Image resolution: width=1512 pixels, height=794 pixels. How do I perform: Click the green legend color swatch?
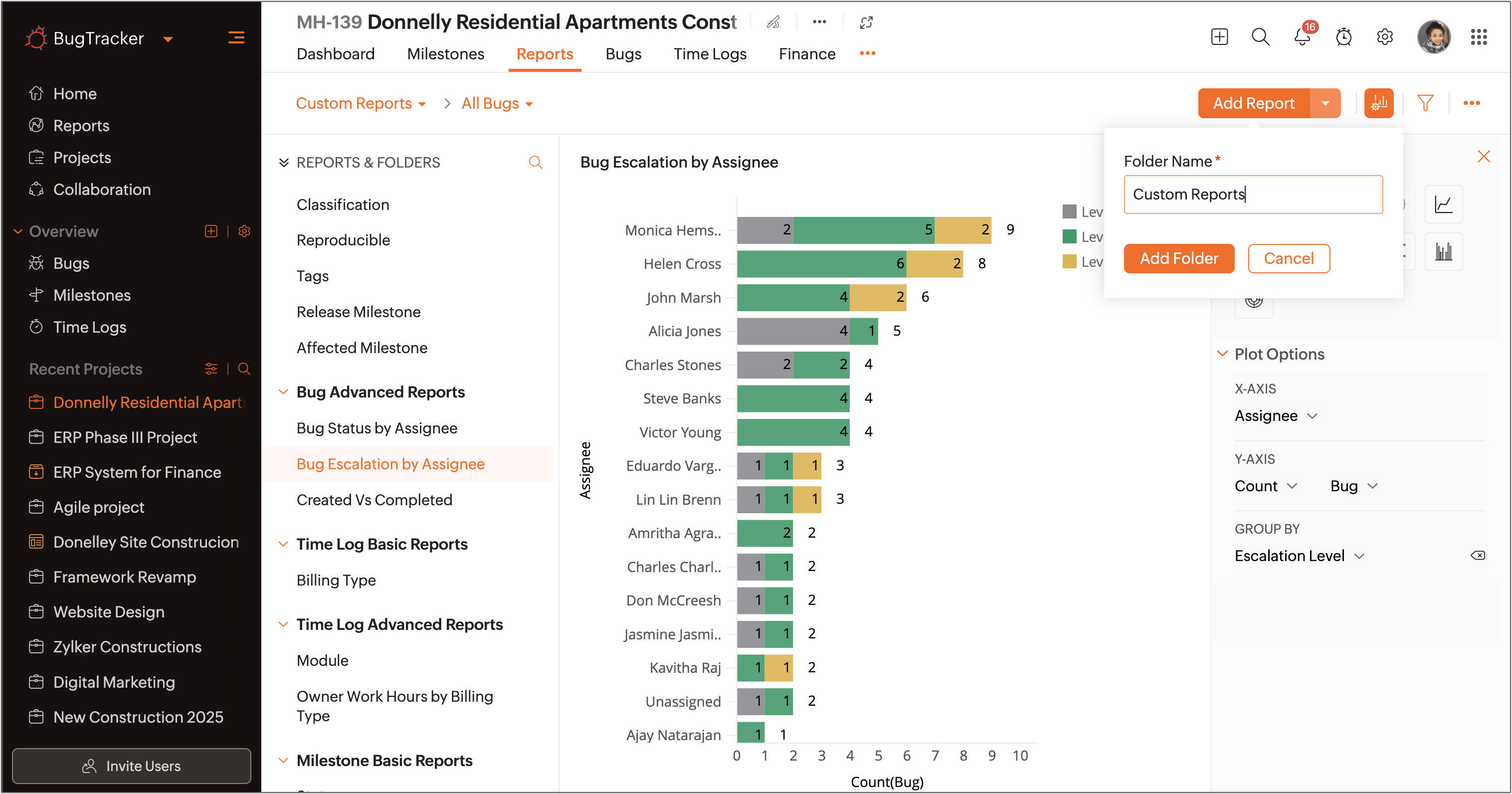pos(1070,236)
